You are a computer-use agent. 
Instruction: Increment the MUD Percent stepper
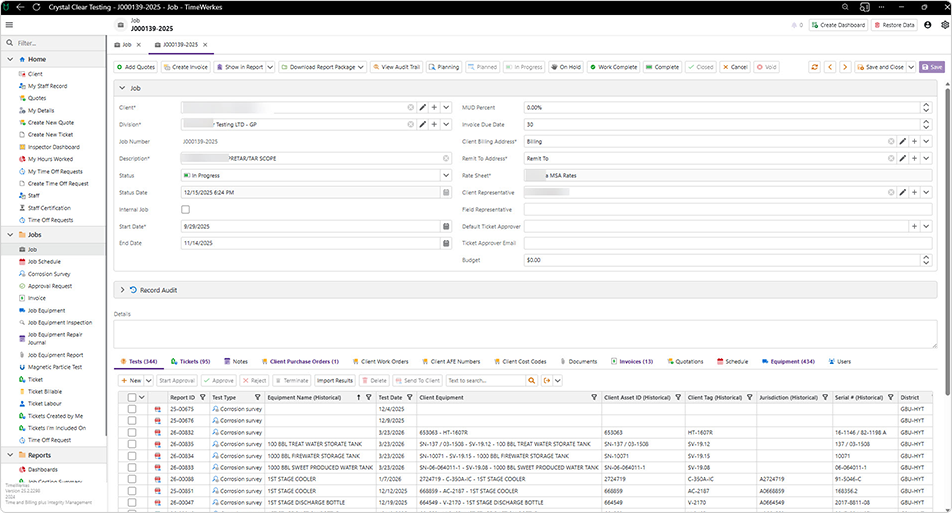(926, 105)
